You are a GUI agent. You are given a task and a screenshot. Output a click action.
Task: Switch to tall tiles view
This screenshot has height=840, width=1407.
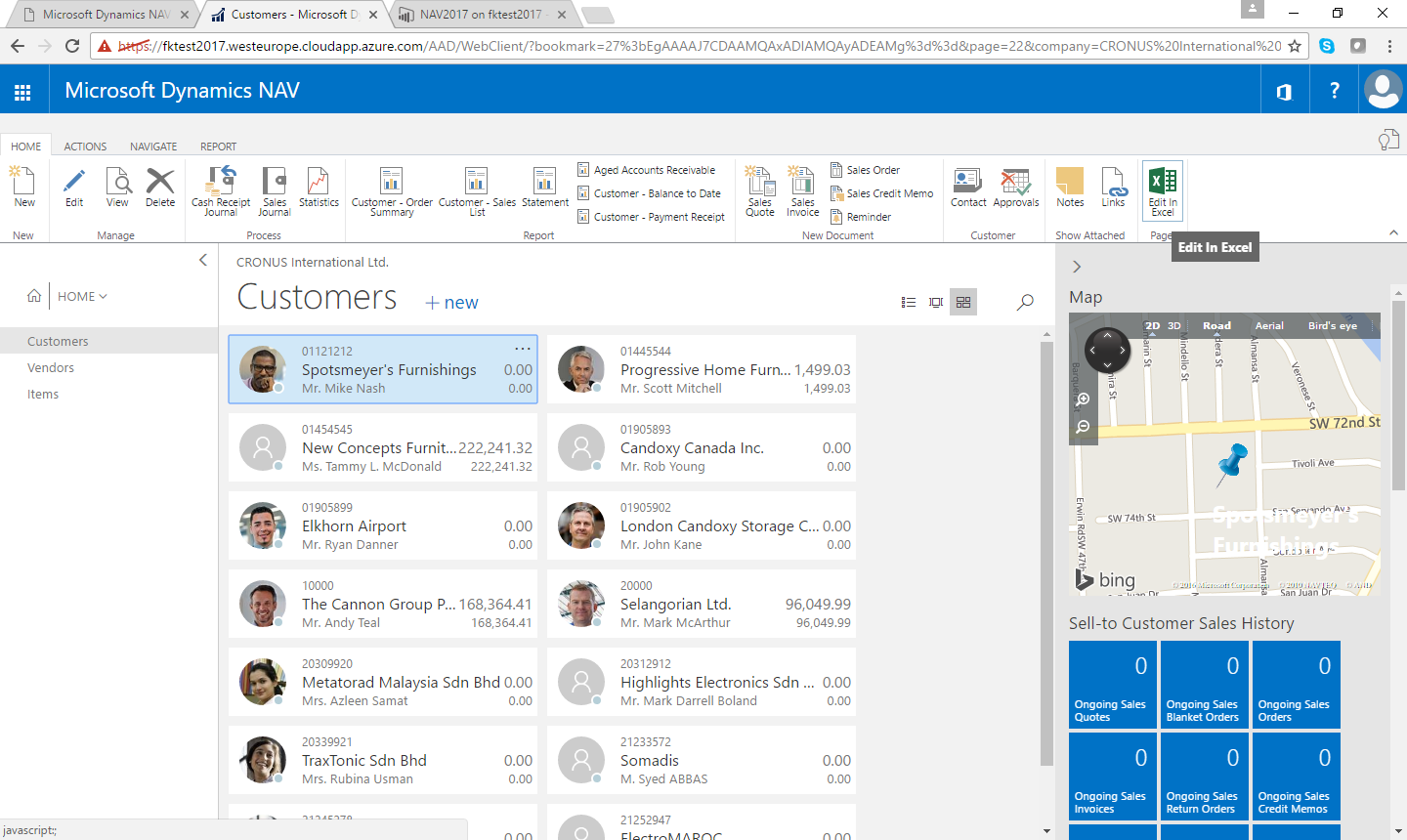(x=936, y=303)
